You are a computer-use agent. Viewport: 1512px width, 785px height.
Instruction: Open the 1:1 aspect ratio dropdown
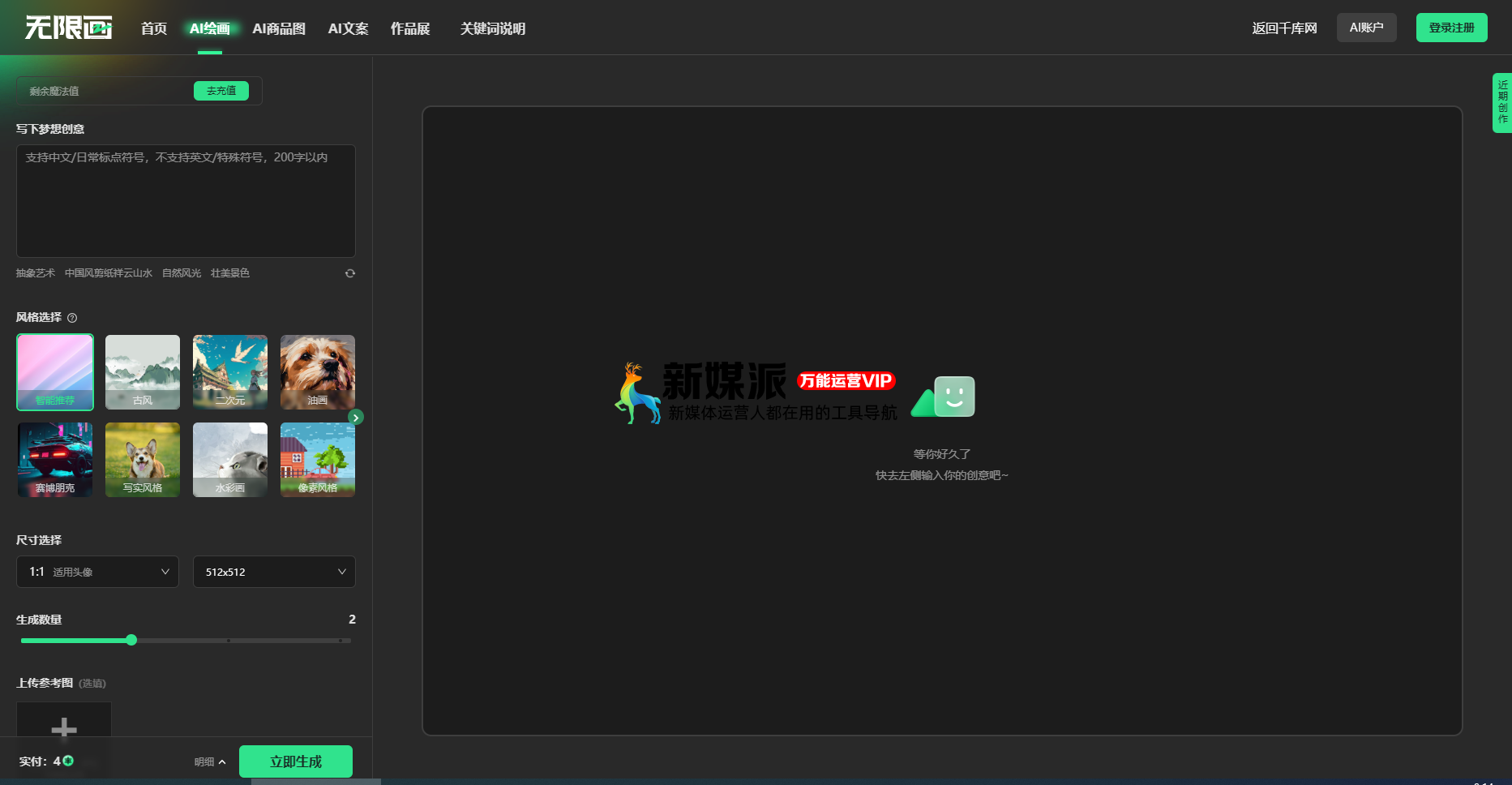point(97,572)
